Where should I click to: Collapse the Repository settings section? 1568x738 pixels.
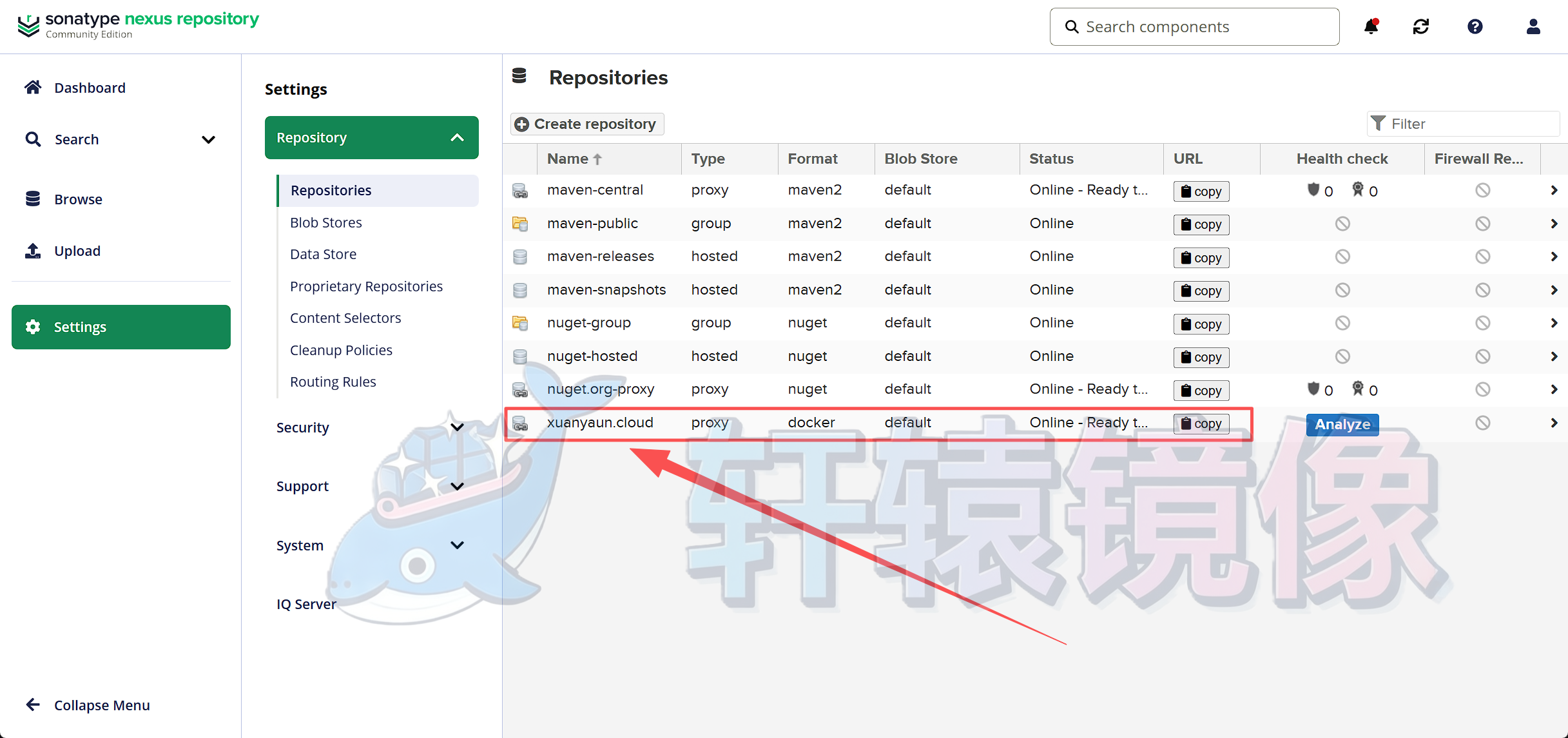tap(458, 137)
